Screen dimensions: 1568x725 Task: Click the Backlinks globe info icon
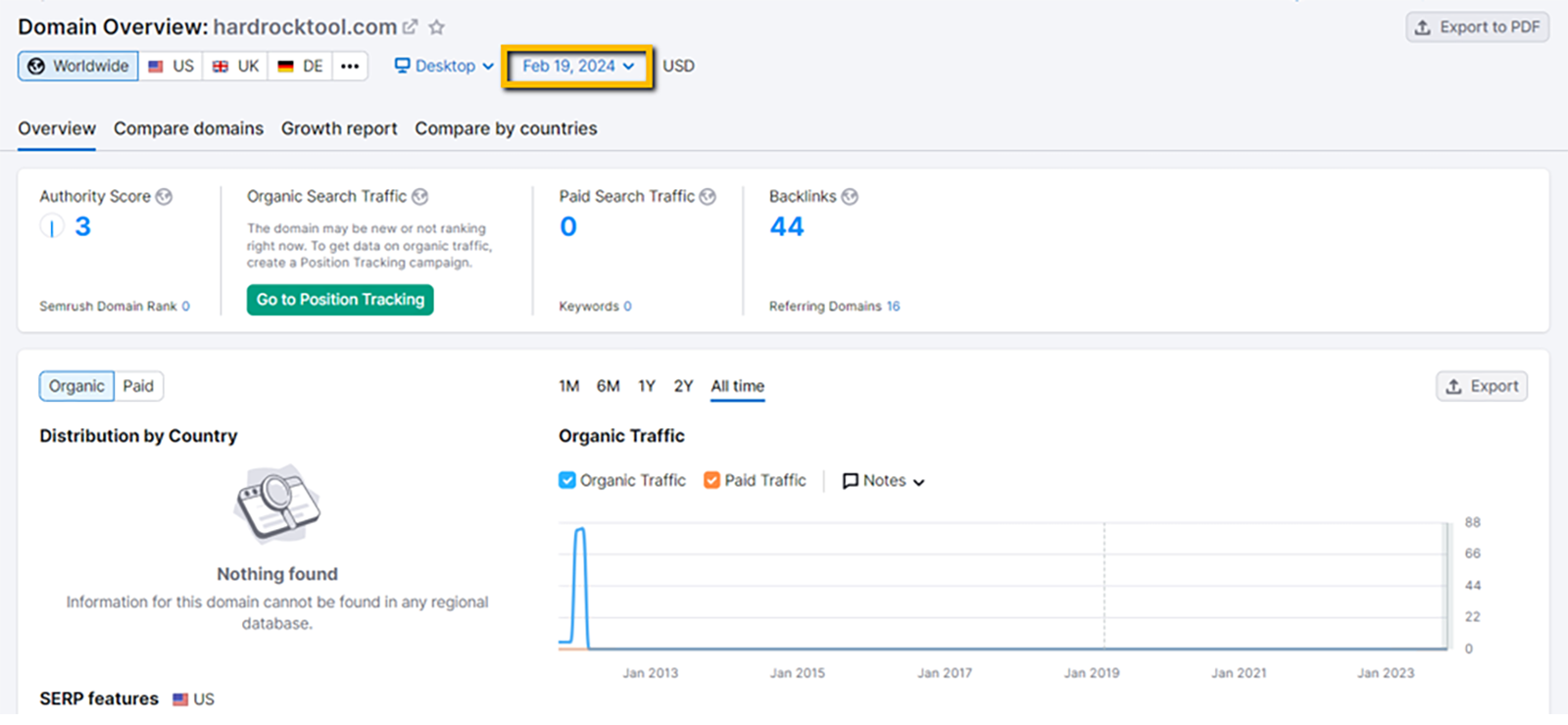pos(850,197)
